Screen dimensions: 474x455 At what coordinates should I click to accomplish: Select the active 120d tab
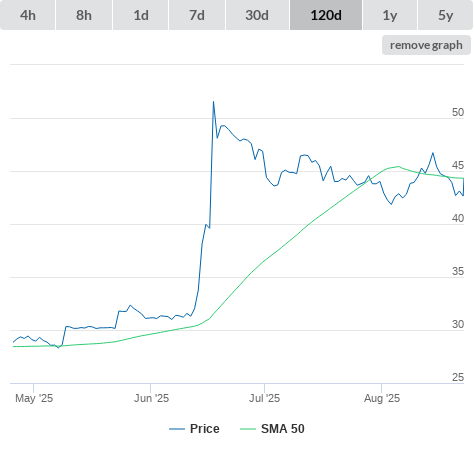[x=326, y=15]
